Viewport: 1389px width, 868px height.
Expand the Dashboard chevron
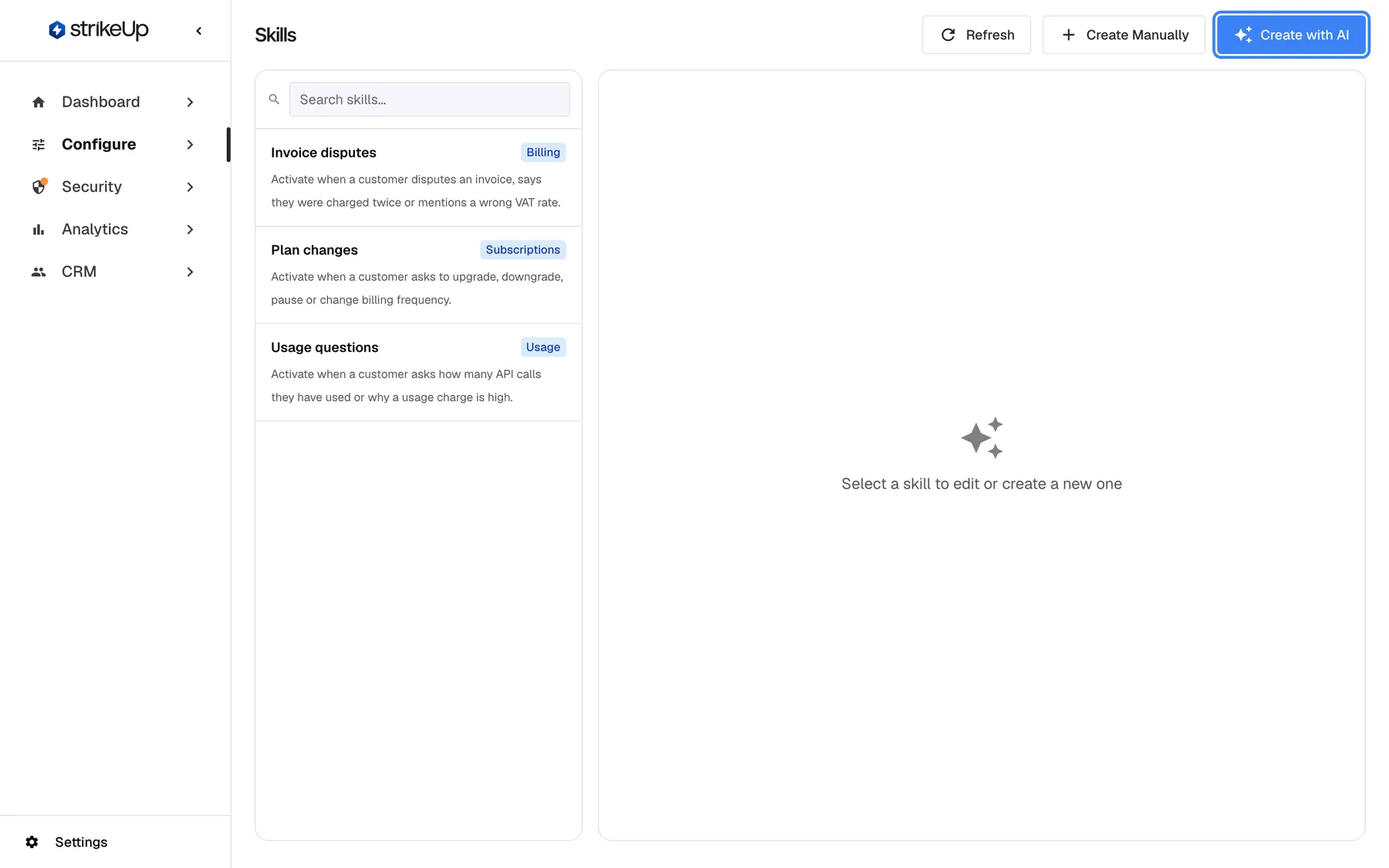(190, 102)
